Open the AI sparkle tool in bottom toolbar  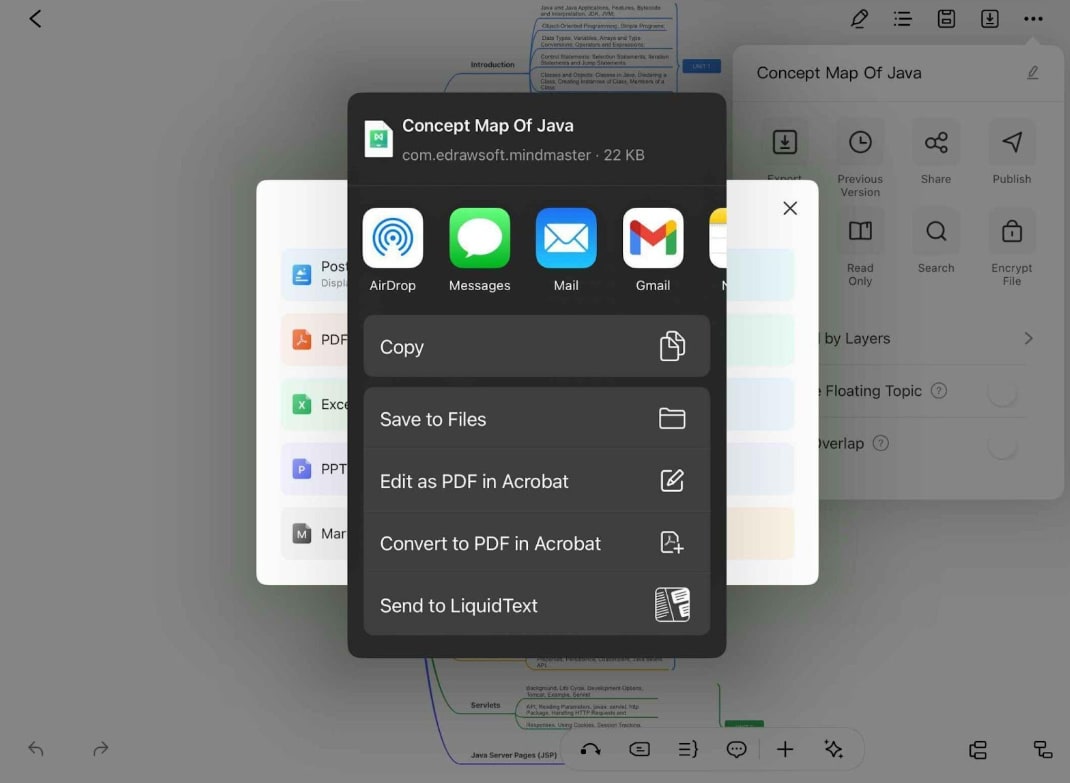833,750
